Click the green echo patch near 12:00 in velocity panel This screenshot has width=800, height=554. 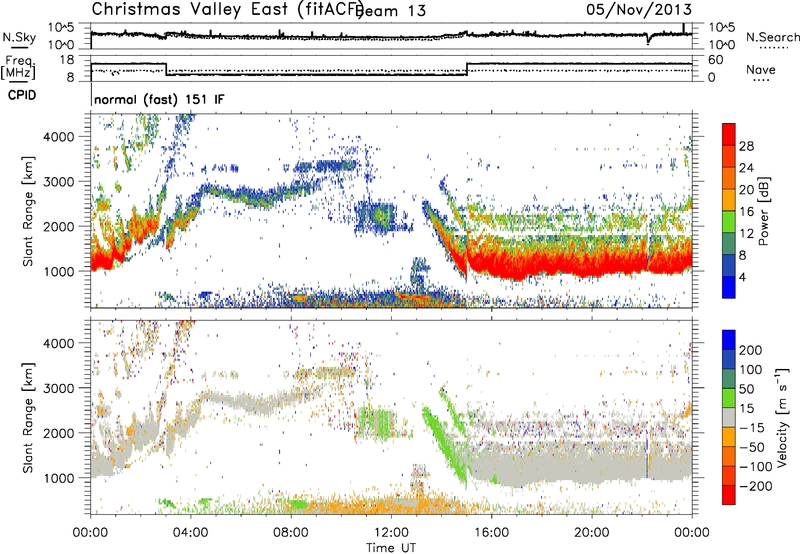(x=377, y=422)
